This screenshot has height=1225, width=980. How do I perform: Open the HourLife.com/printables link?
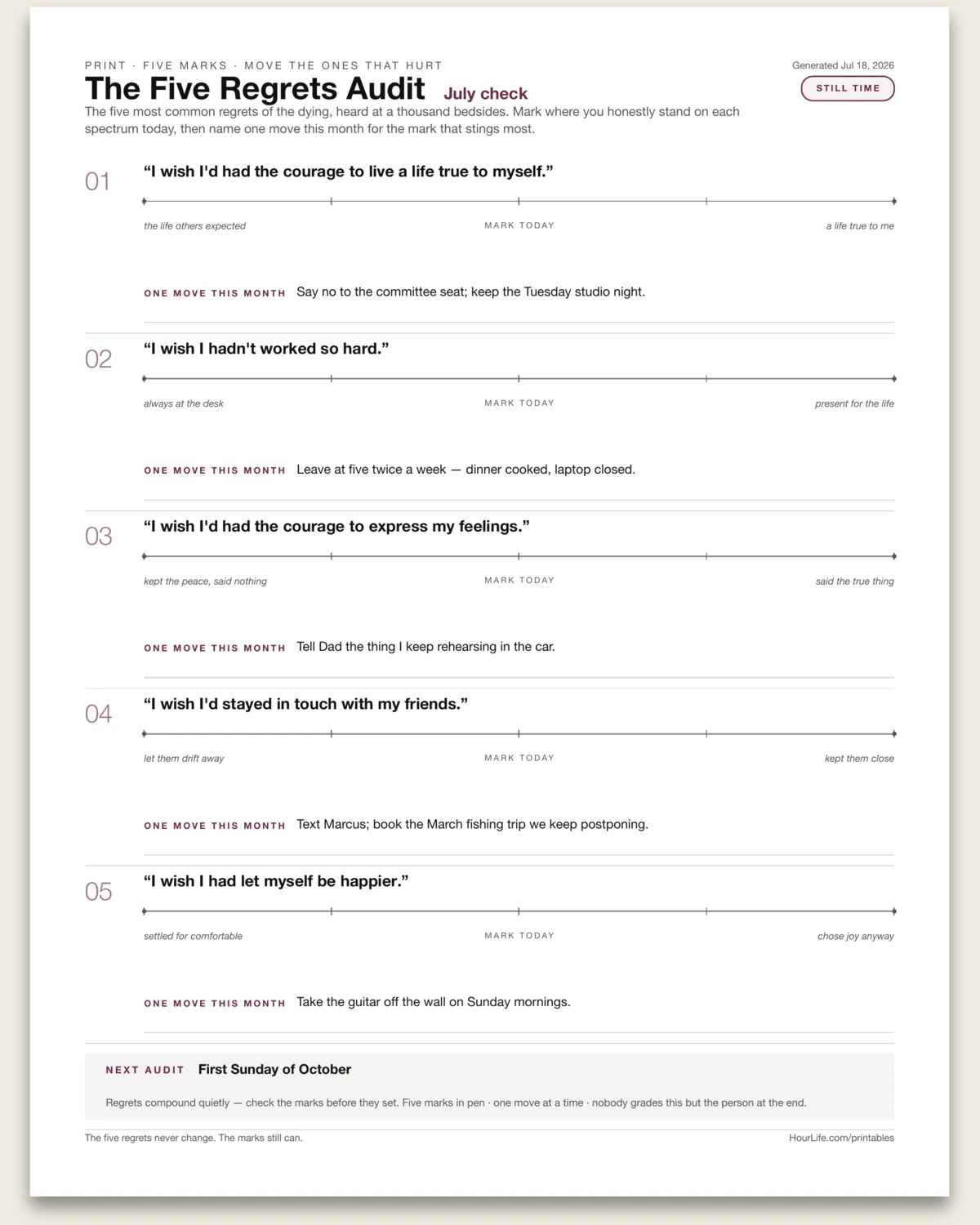841,1138
